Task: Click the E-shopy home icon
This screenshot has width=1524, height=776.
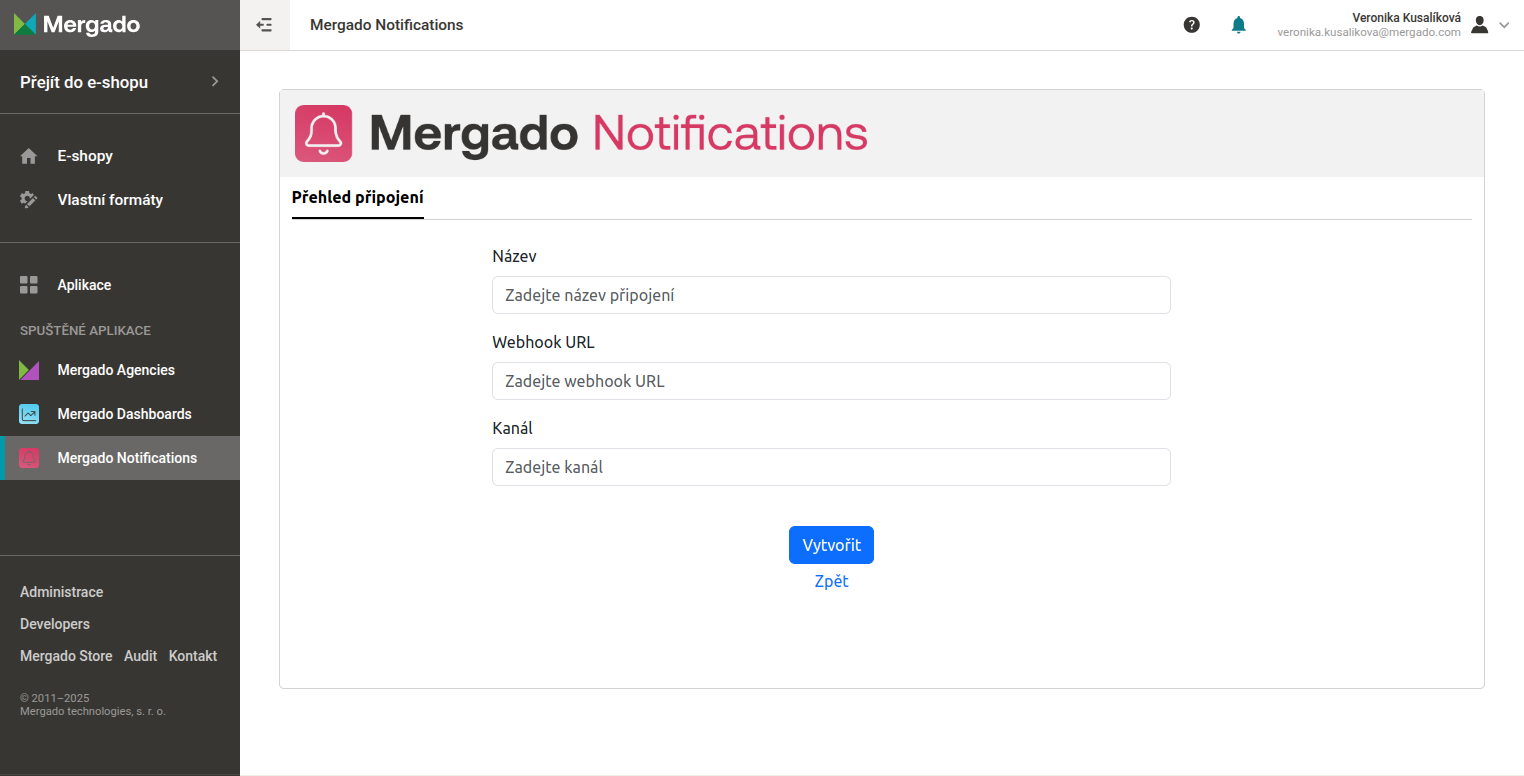Action: [29, 156]
